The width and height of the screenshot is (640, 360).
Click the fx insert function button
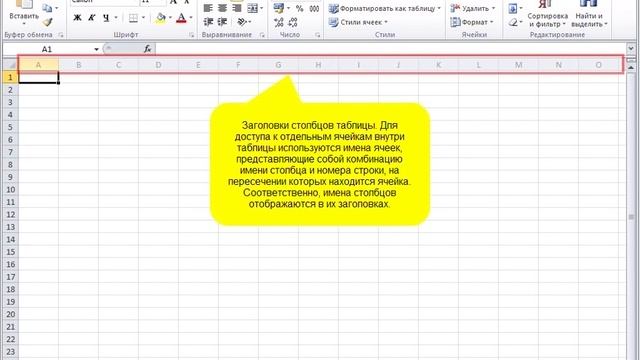click(x=147, y=49)
